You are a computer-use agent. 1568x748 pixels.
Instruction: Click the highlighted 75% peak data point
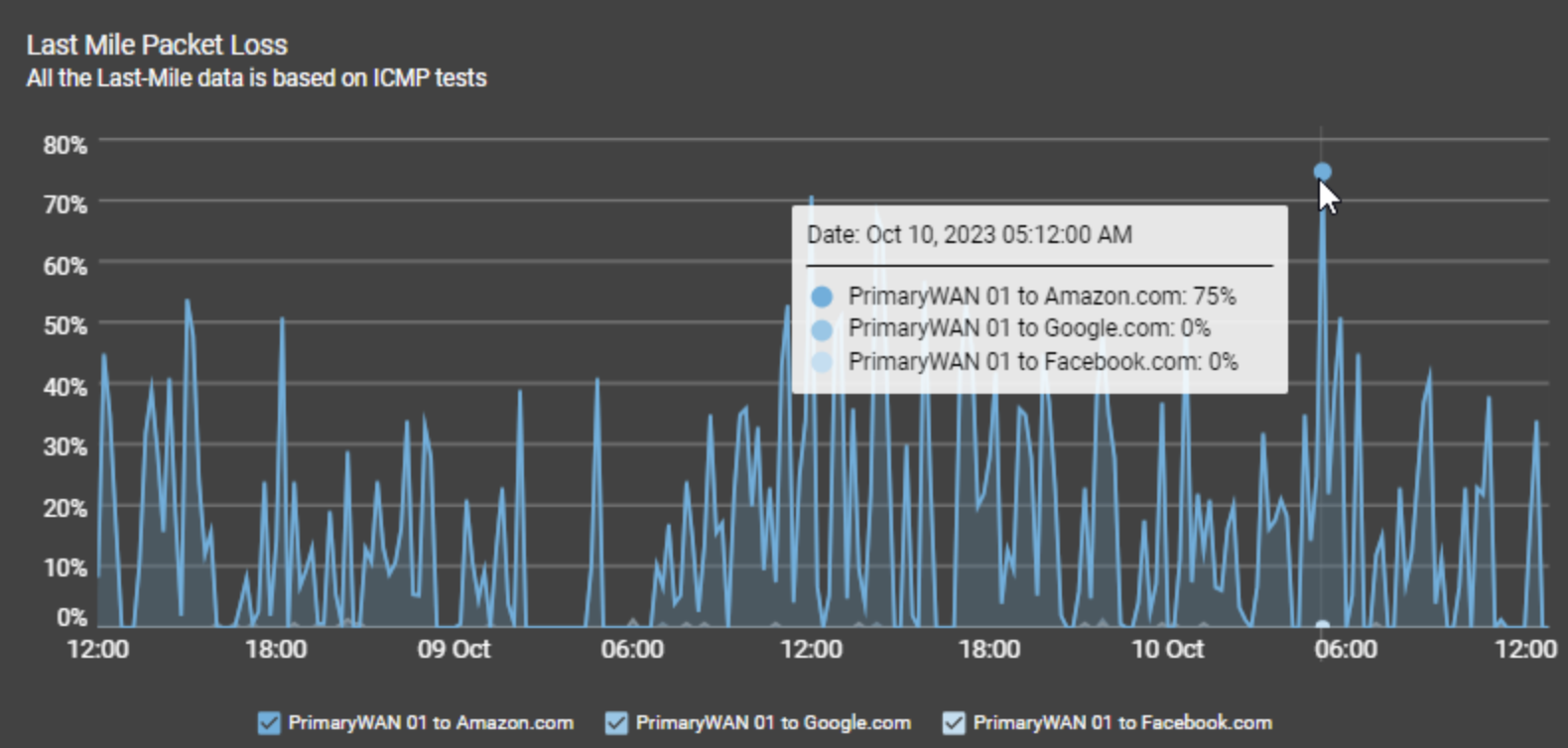pyautogui.click(x=1322, y=172)
